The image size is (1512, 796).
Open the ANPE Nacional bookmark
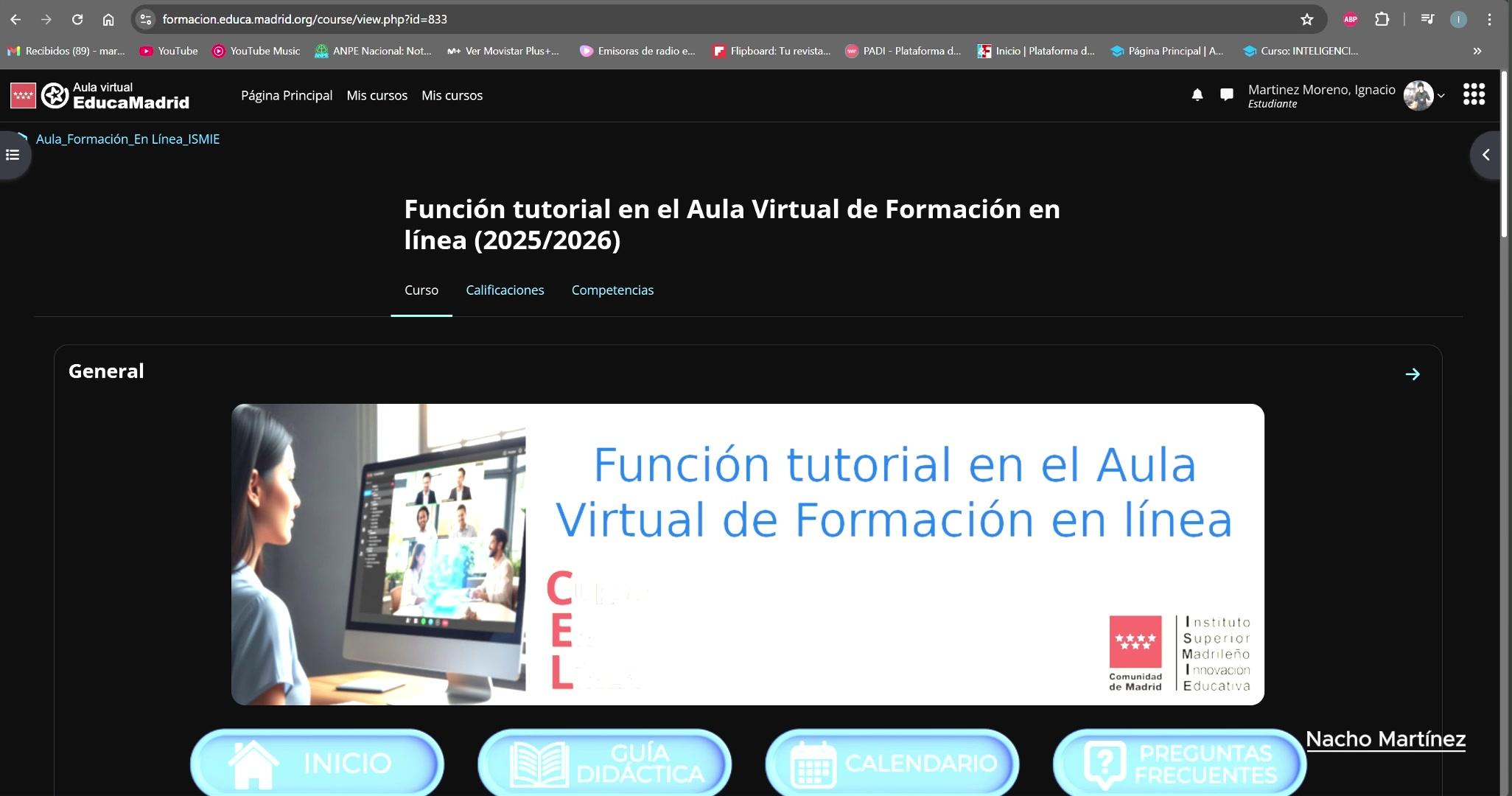click(373, 51)
